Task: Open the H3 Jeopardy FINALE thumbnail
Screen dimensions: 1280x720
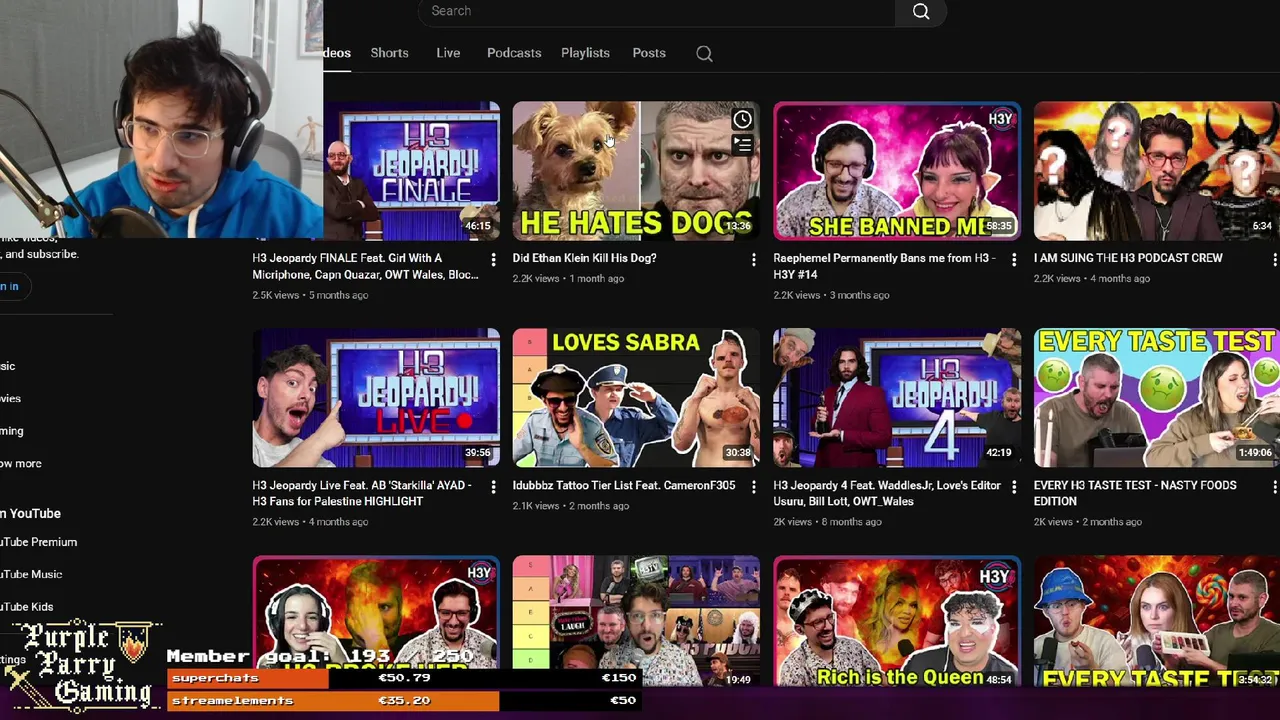Action: pos(411,171)
